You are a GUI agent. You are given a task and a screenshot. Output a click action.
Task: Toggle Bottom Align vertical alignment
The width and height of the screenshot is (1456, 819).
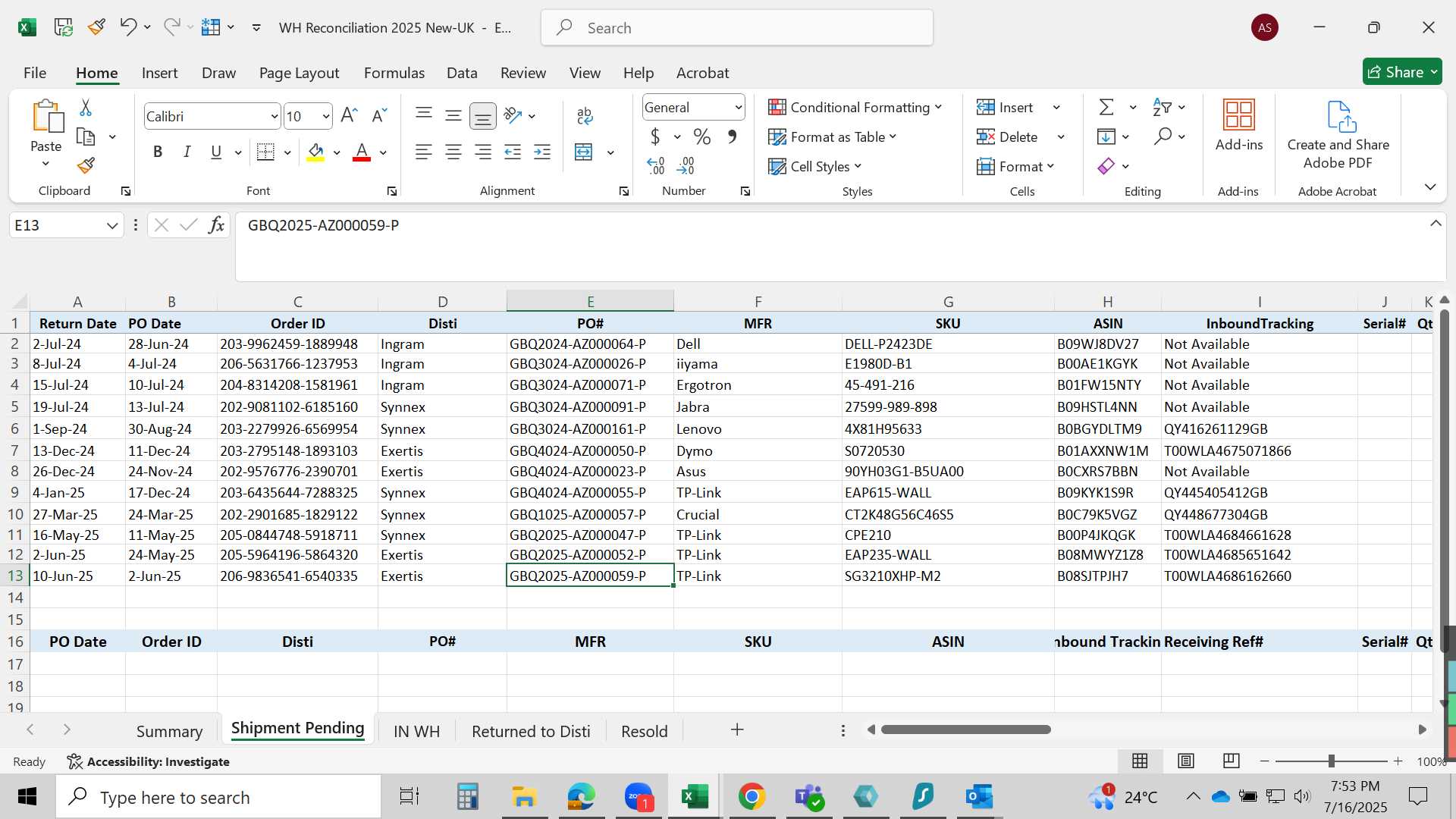coord(483,115)
